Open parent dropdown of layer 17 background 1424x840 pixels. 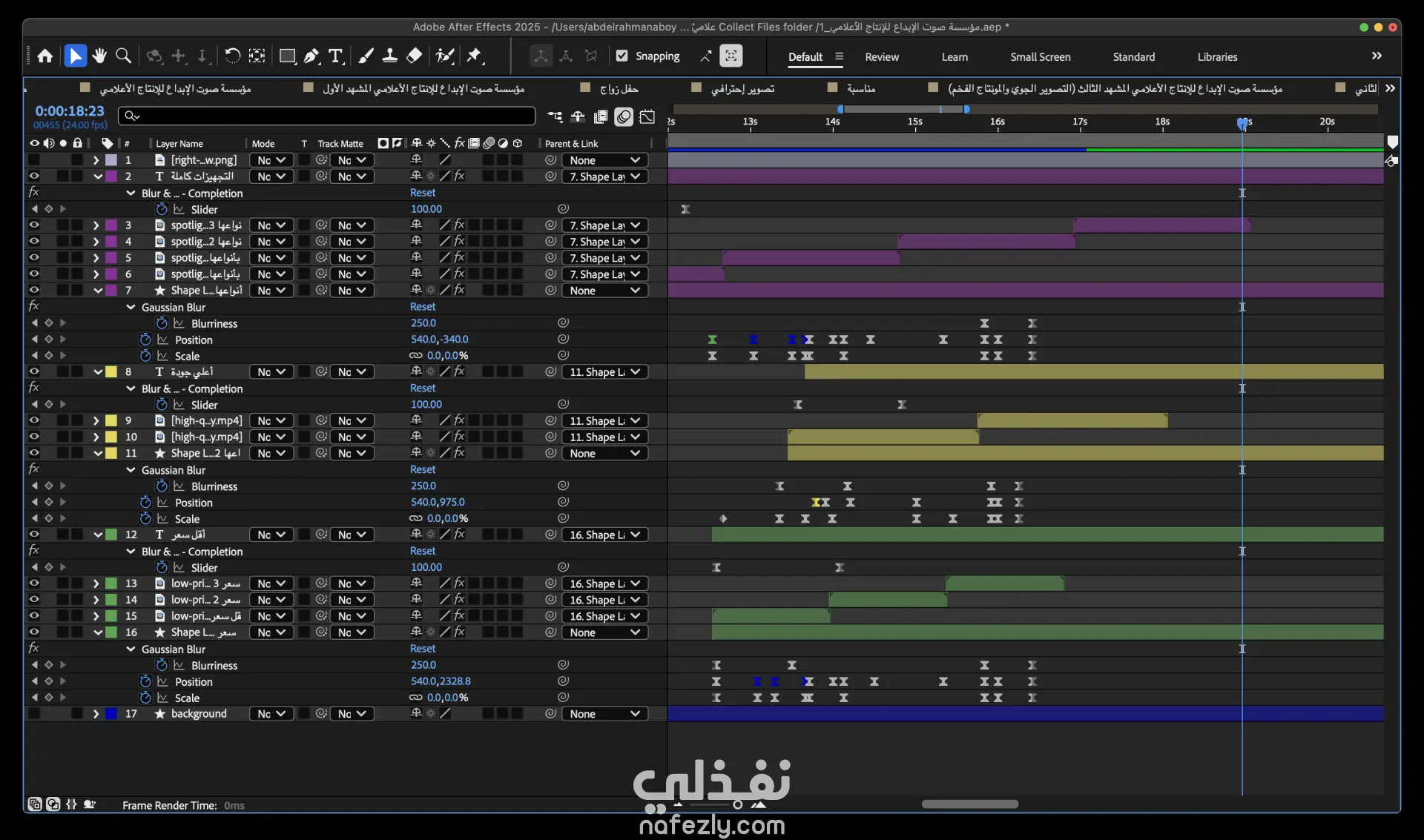tap(604, 714)
